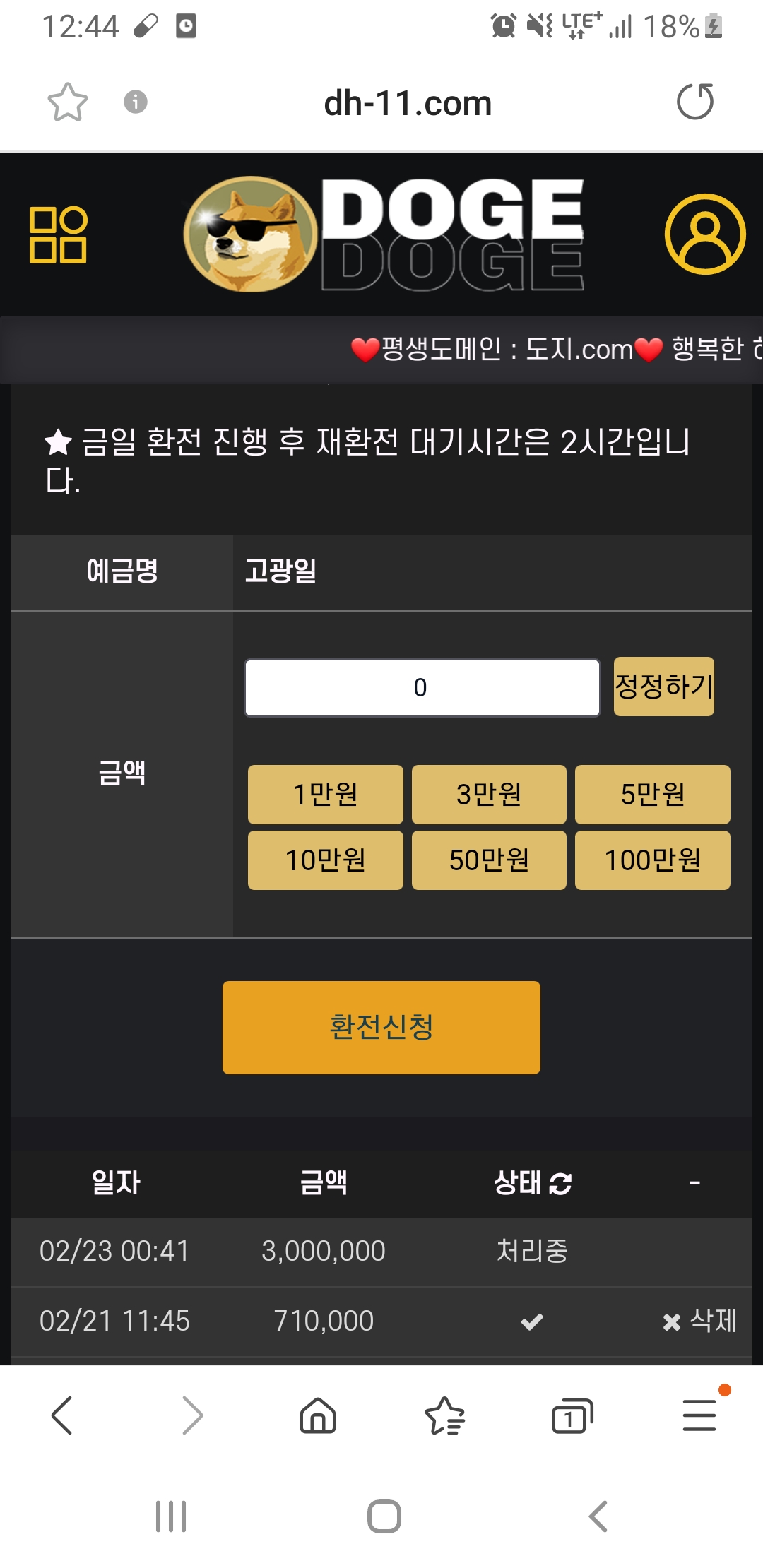This screenshot has height=1568, width=763.
Task: View site info icon
Action: point(136,102)
